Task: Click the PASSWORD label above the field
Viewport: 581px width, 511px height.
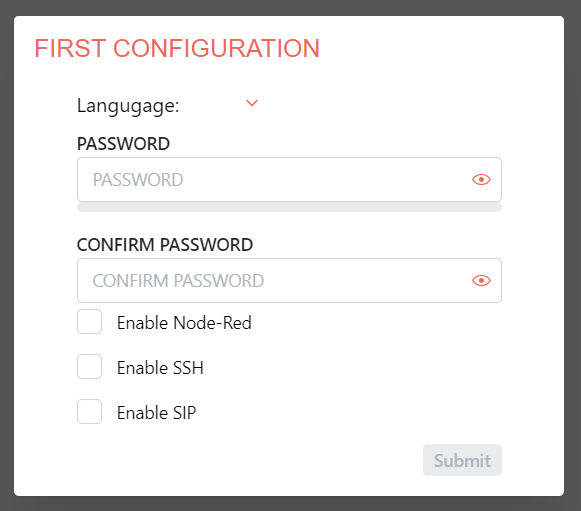Action: pyautogui.click(x=123, y=144)
